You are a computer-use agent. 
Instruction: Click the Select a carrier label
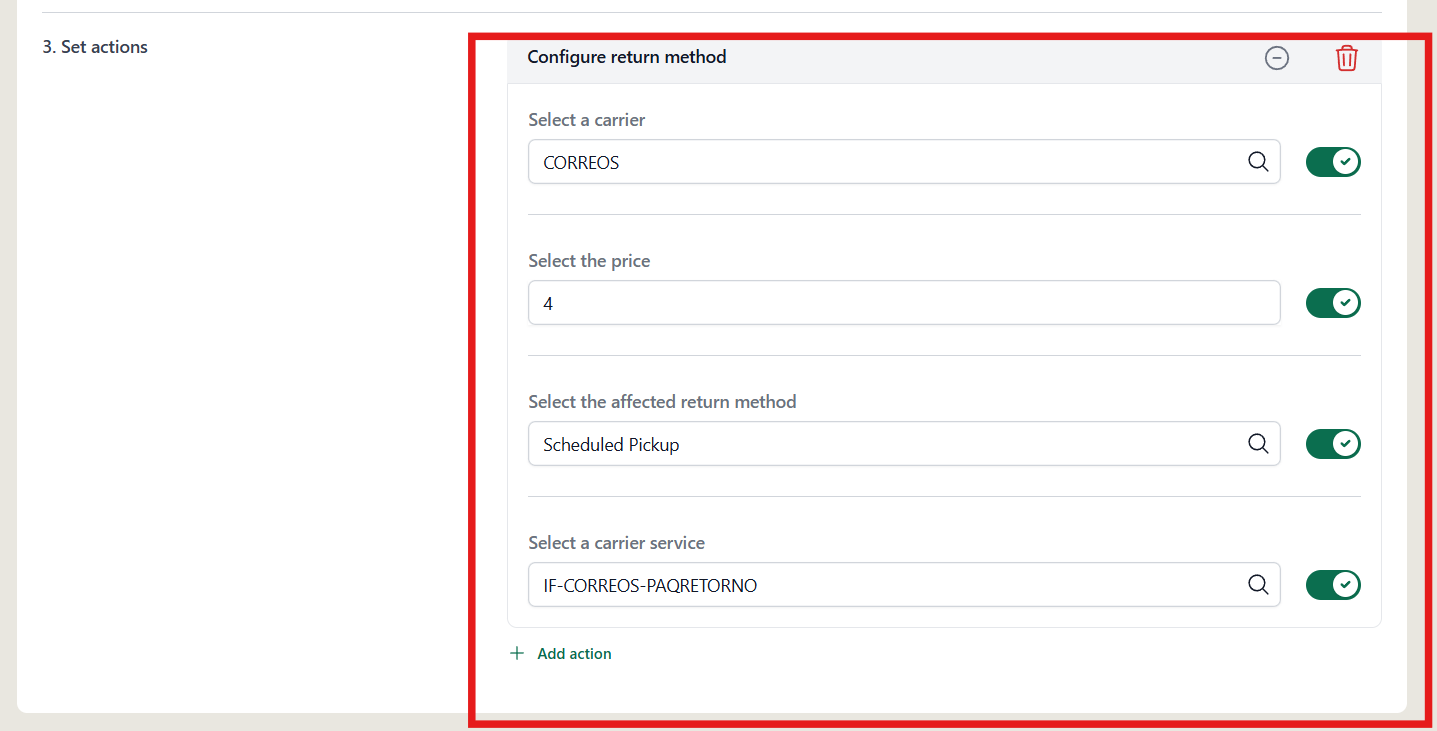[587, 120]
